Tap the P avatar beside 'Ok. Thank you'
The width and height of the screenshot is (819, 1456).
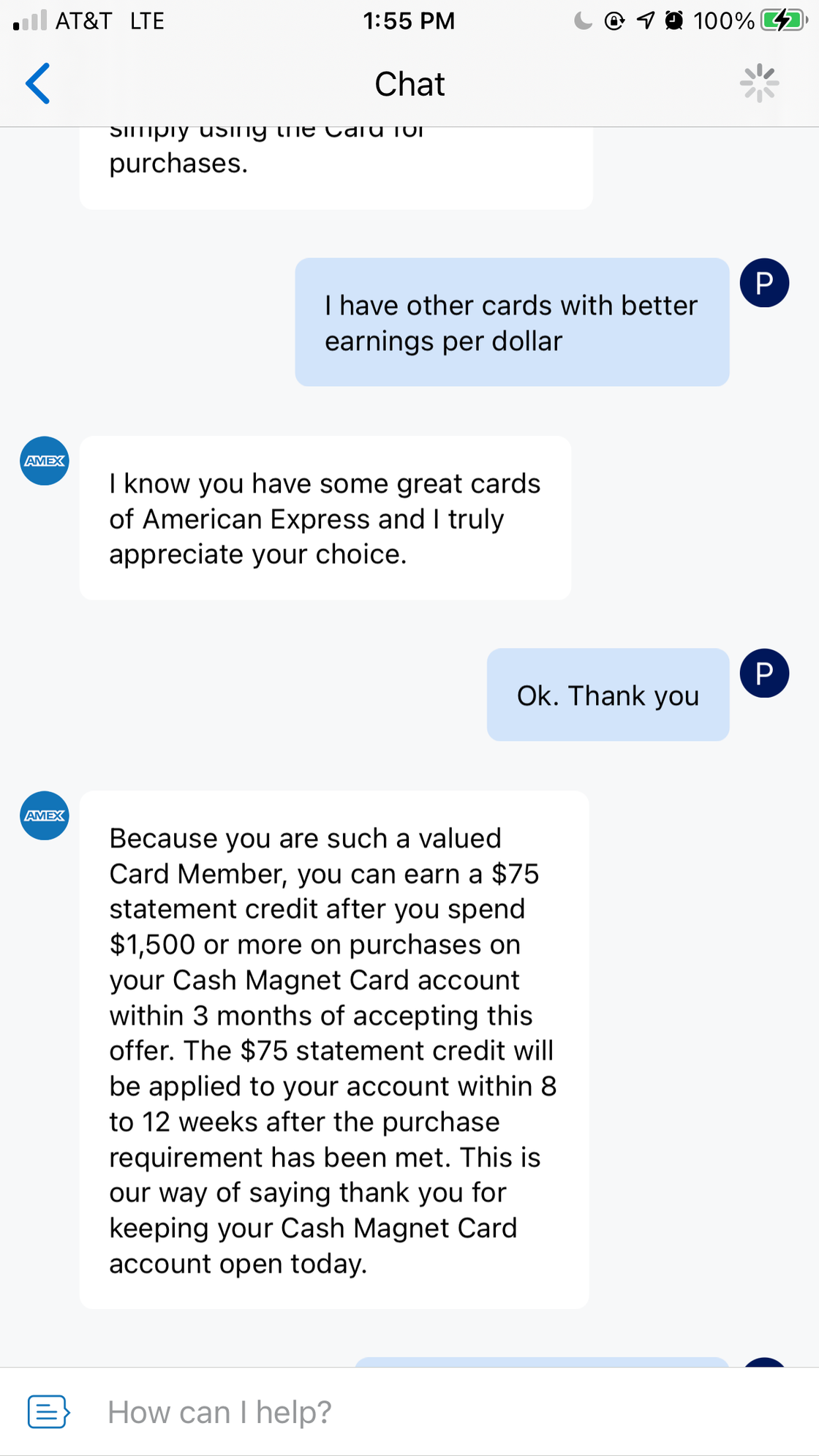764,673
